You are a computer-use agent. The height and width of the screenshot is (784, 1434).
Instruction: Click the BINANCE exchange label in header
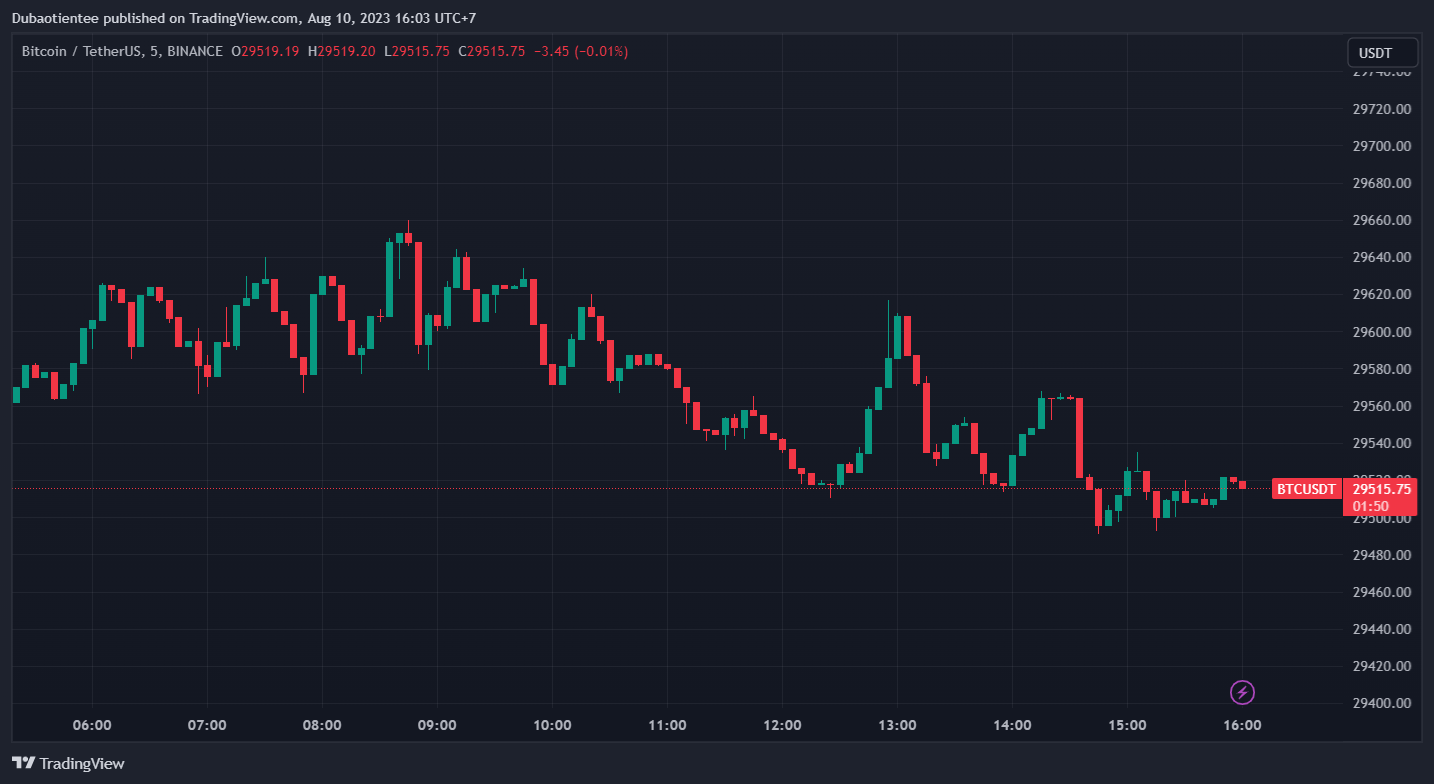point(195,51)
